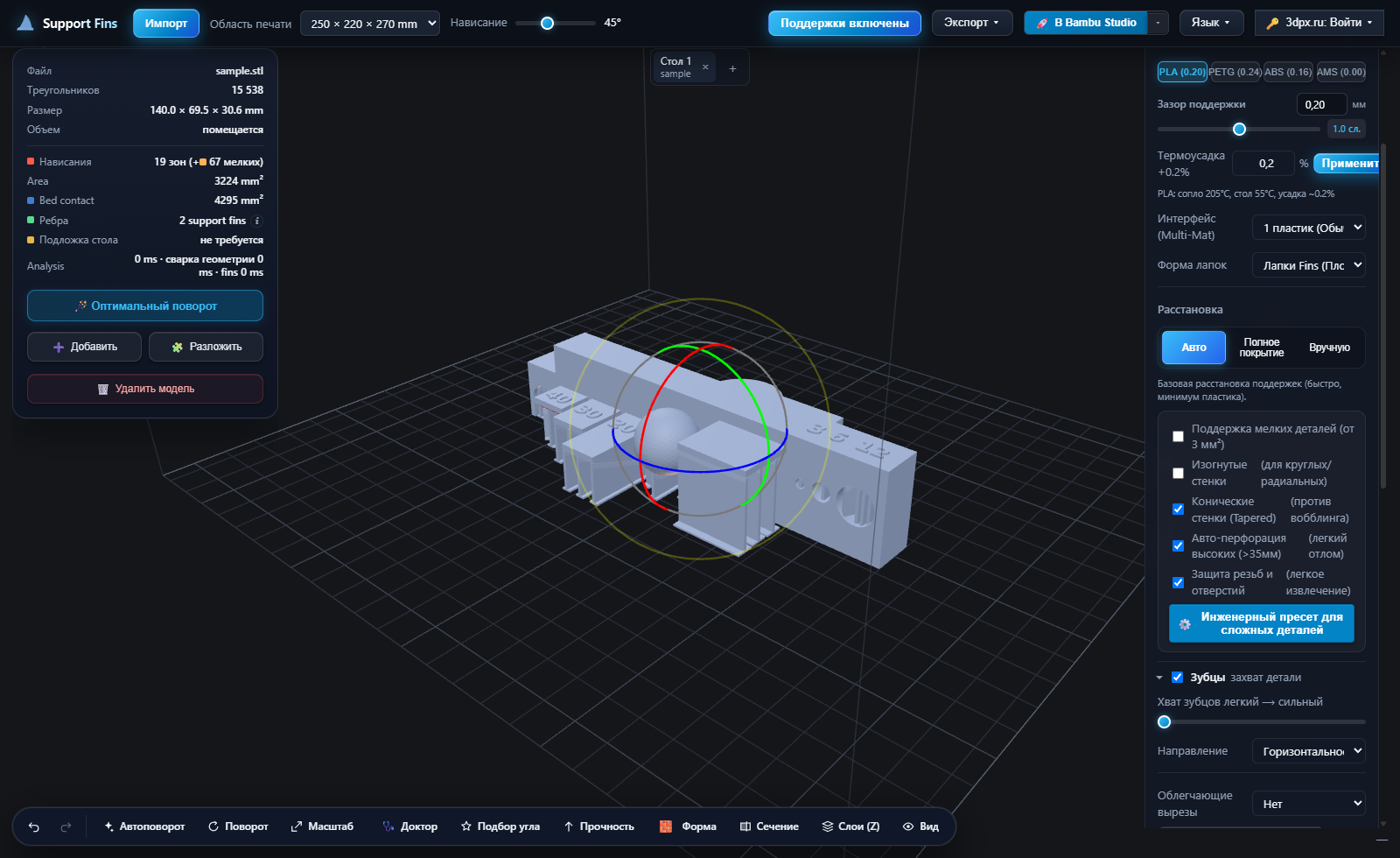This screenshot has height=858, width=1400.
Task: Select the Масштаб scale tool
Action: [322, 826]
